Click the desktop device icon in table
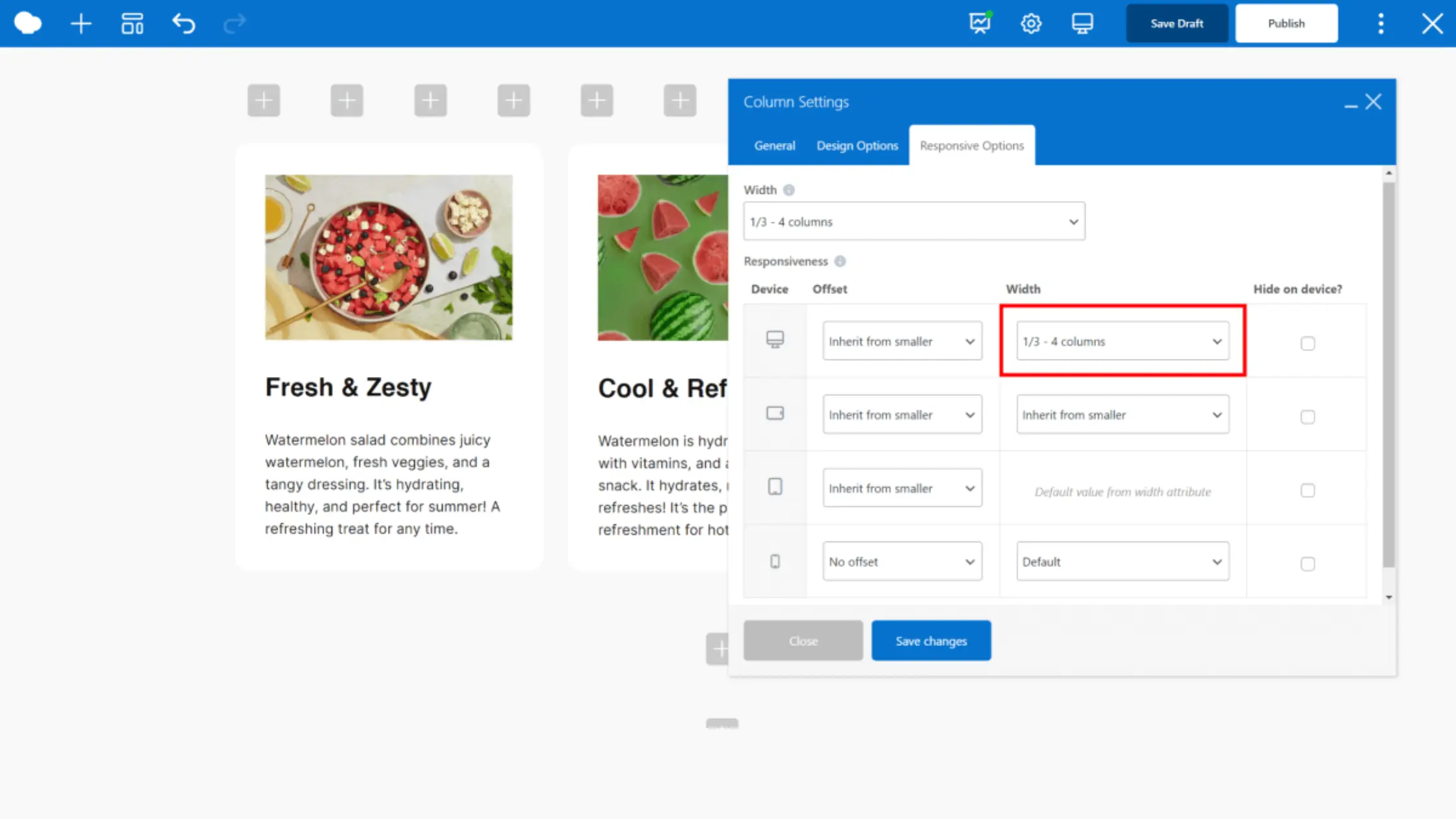This screenshot has width=1456, height=819. point(775,339)
